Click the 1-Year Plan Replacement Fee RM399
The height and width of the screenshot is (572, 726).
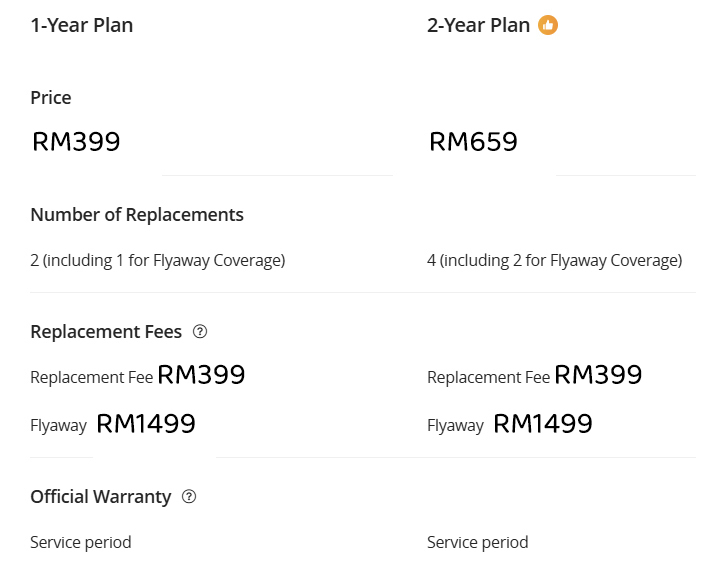(x=201, y=374)
